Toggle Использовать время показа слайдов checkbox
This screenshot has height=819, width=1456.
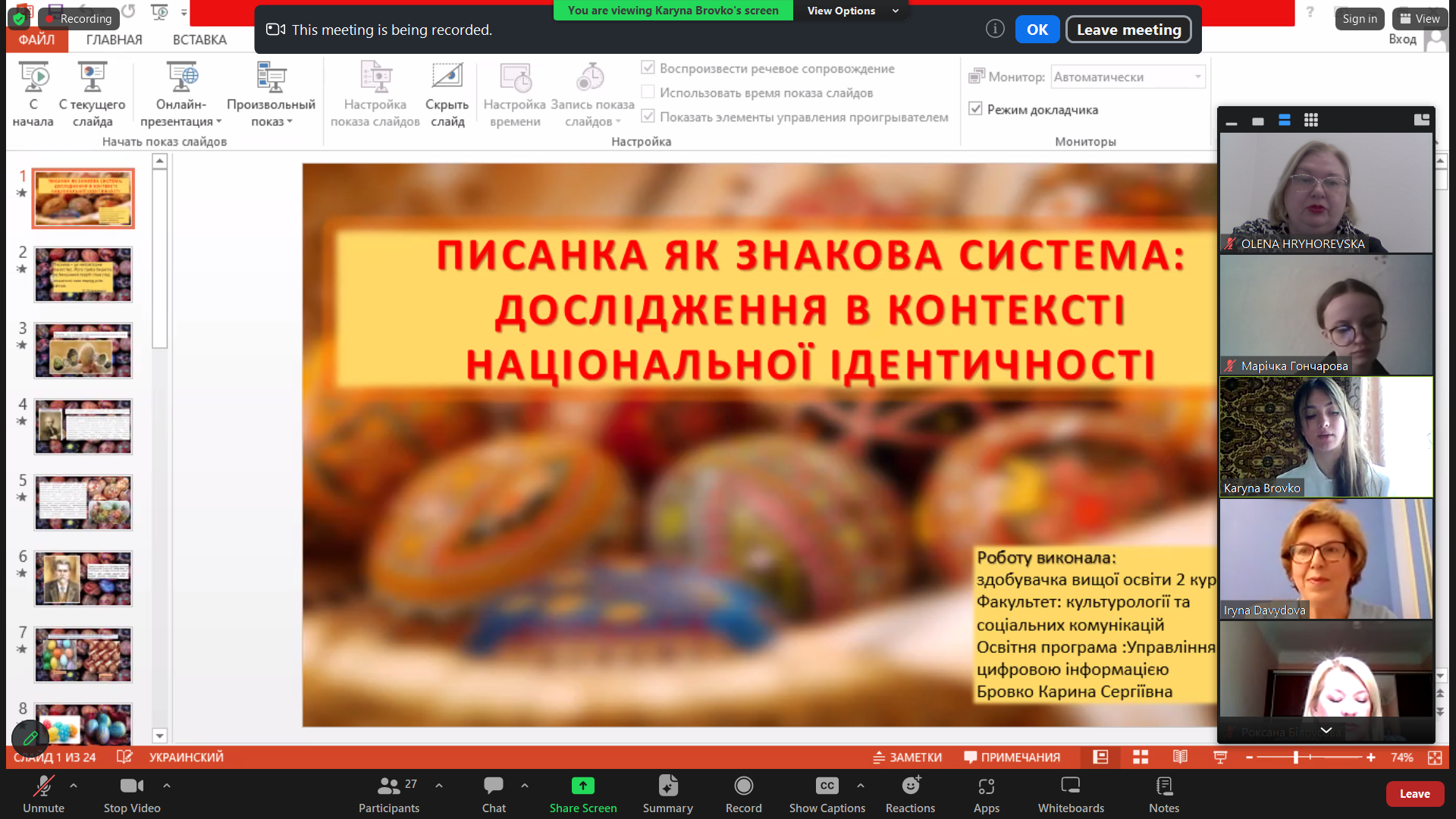pos(648,93)
